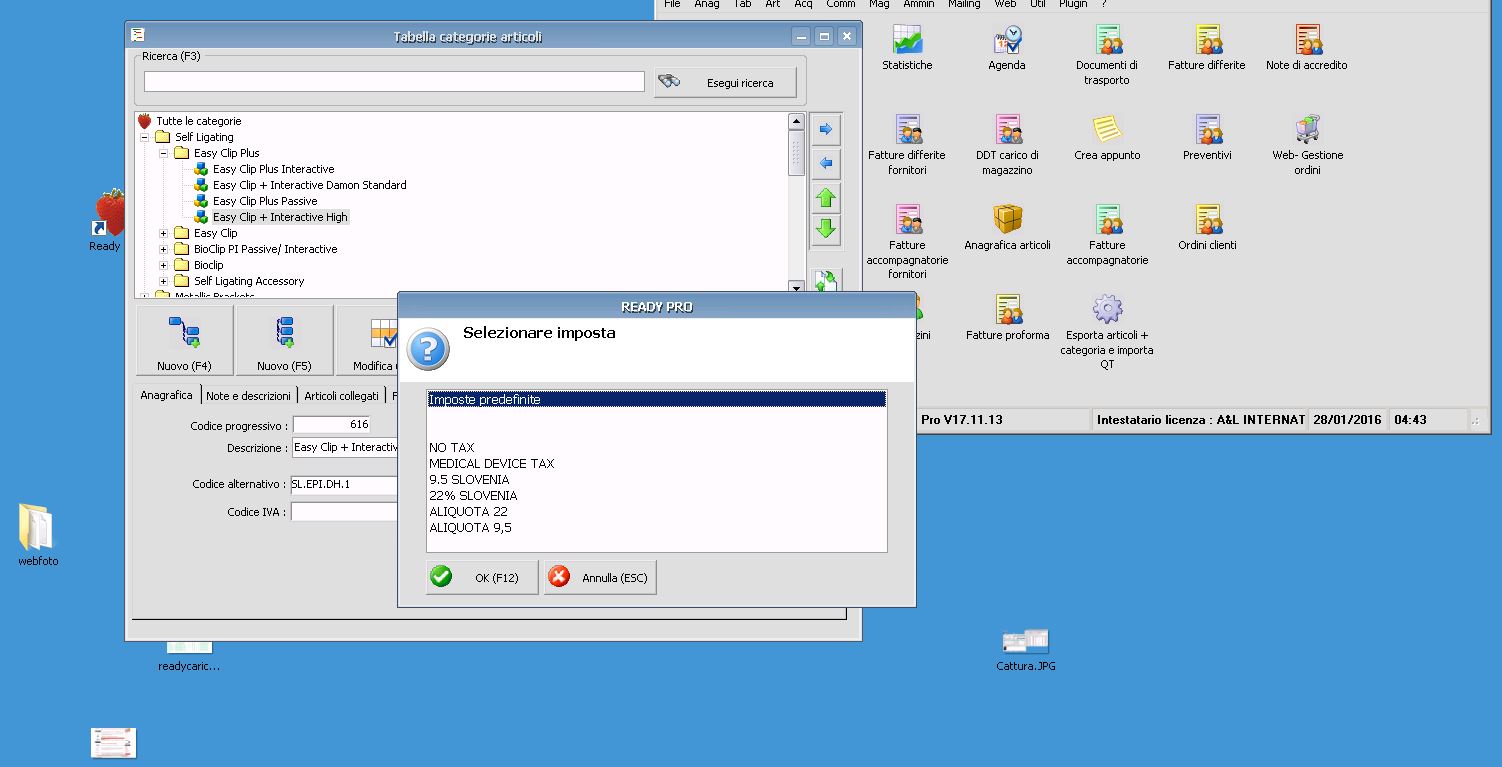Select NO TAX in the list

[657, 448]
